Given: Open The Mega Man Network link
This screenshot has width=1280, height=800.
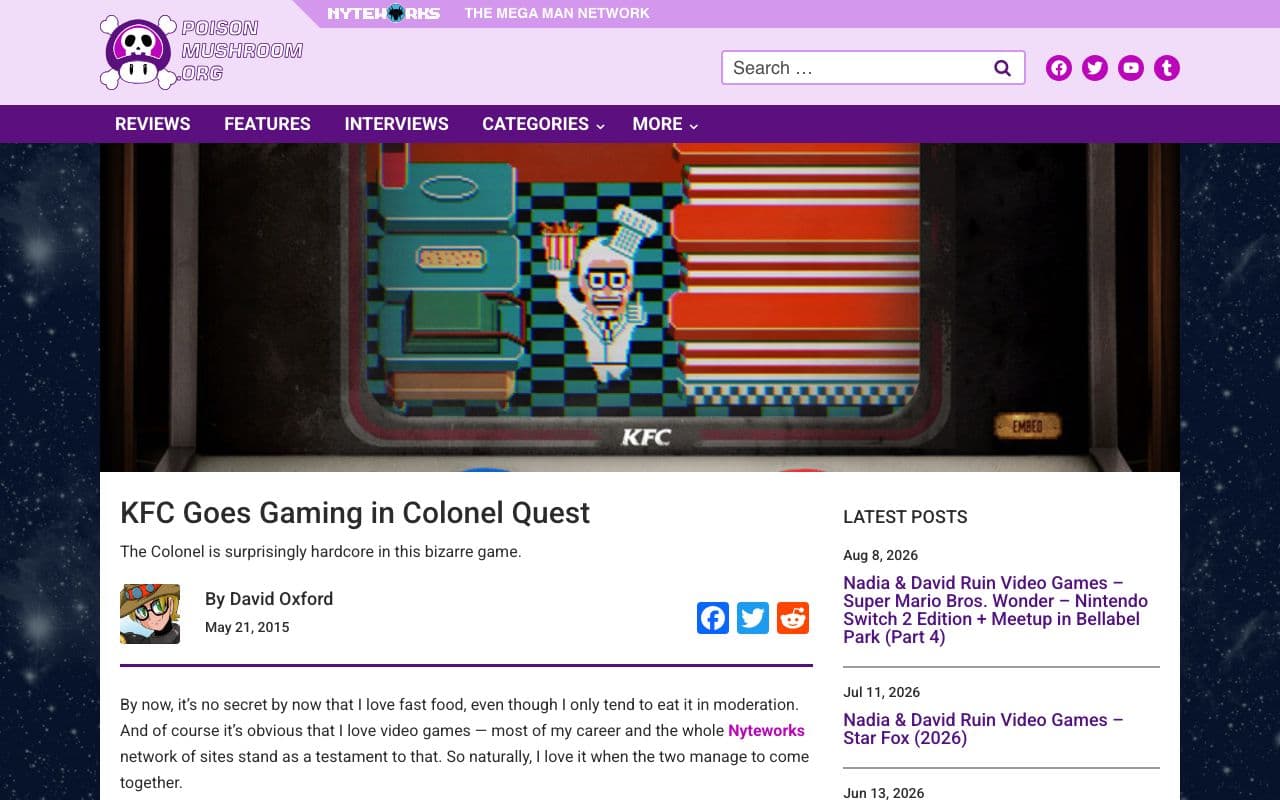Looking at the screenshot, I should tap(557, 13).
